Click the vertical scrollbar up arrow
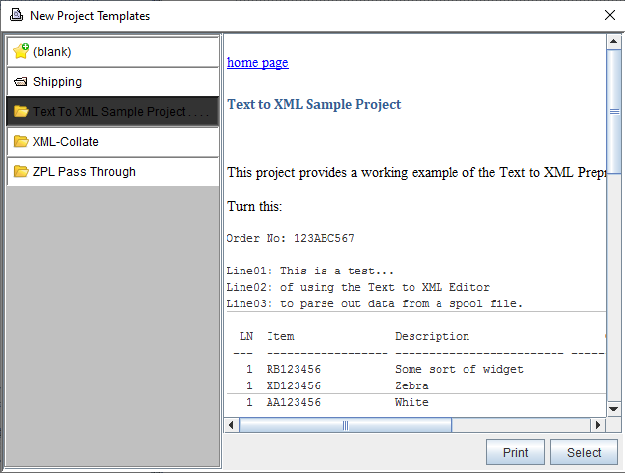The width and height of the screenshot is (625, 473). coord(613,41)
